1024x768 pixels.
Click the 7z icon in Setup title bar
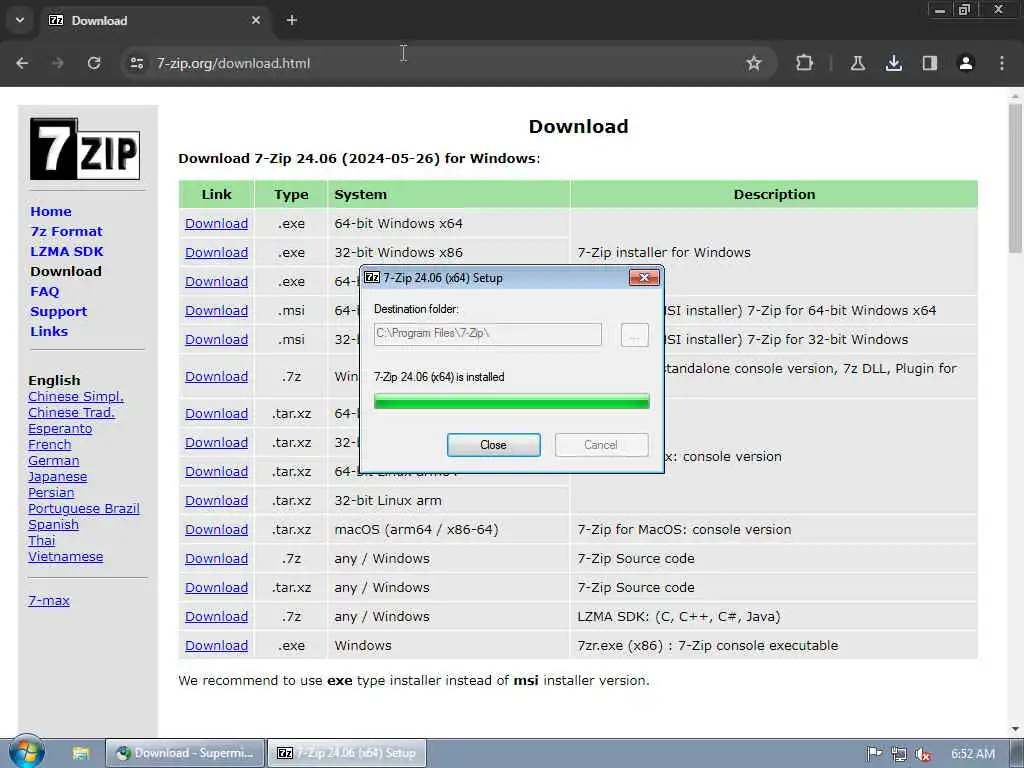click(372, 278)
